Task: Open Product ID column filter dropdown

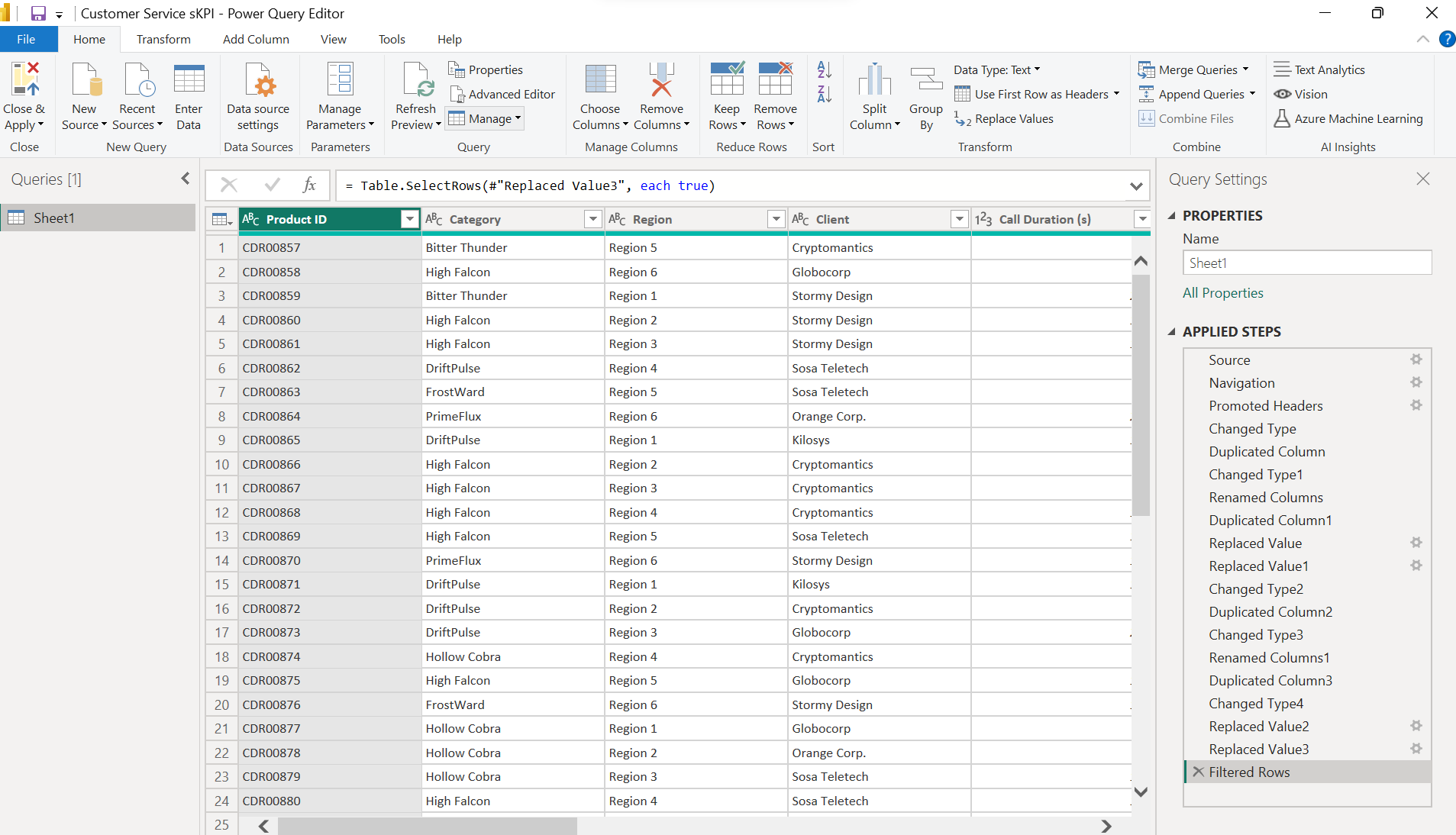Action: coord(410,220)
